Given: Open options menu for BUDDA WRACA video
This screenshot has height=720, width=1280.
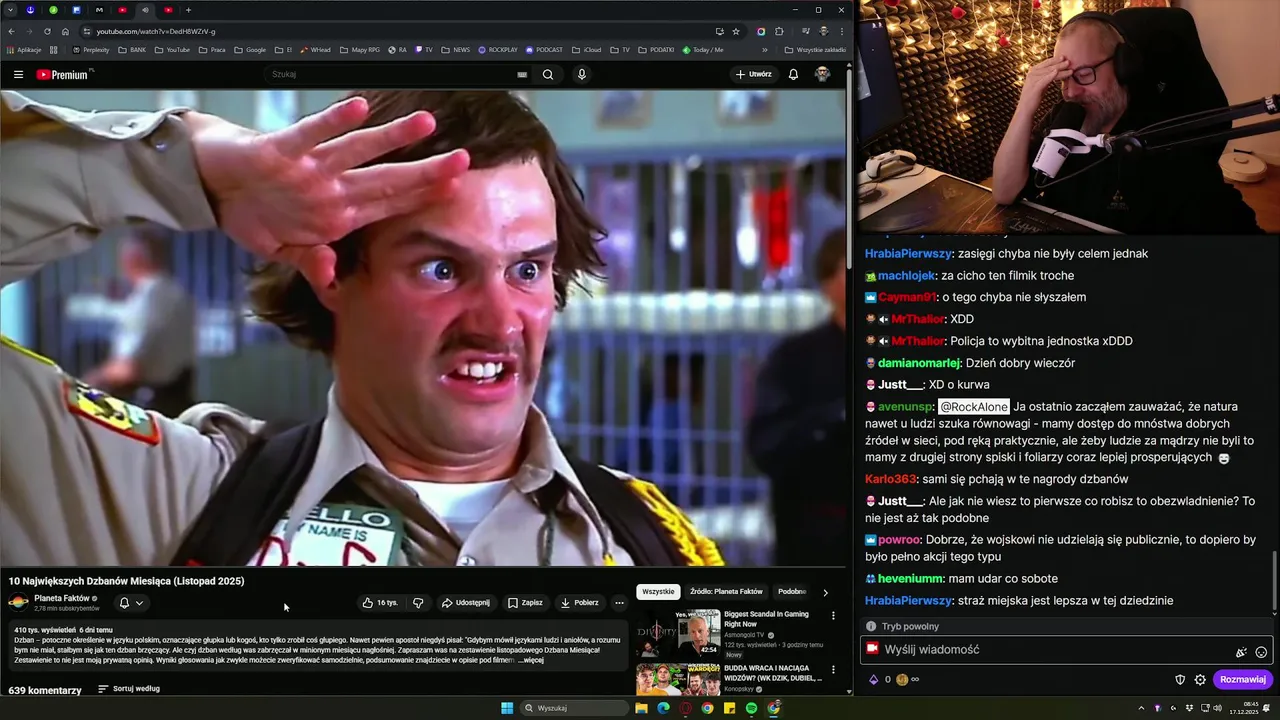Looking at the screenshot, I should [x=833, y=670].
